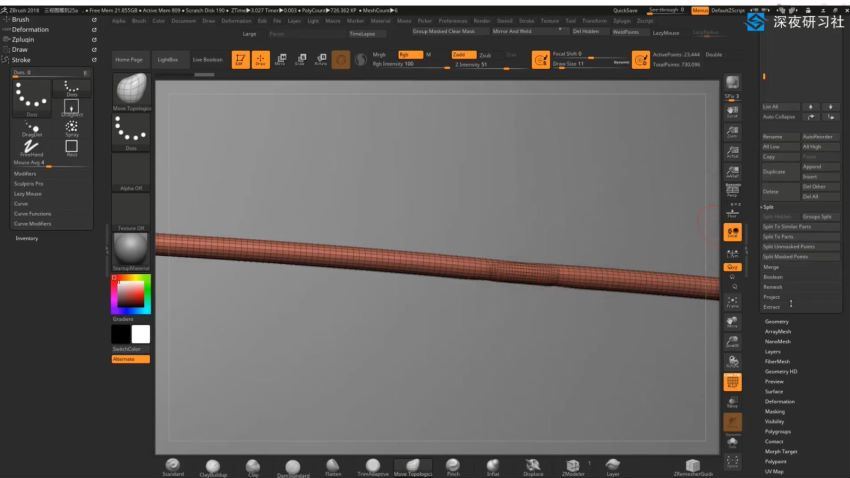Open the current brush thumbnail

tap(131, 91)
